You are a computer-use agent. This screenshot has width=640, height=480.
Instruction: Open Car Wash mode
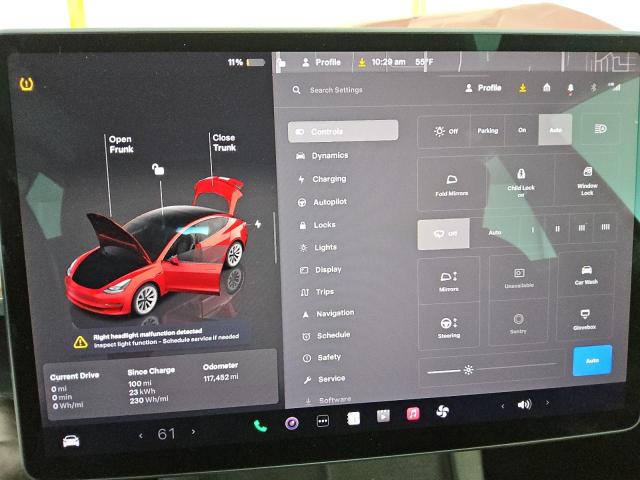(587, 274)
